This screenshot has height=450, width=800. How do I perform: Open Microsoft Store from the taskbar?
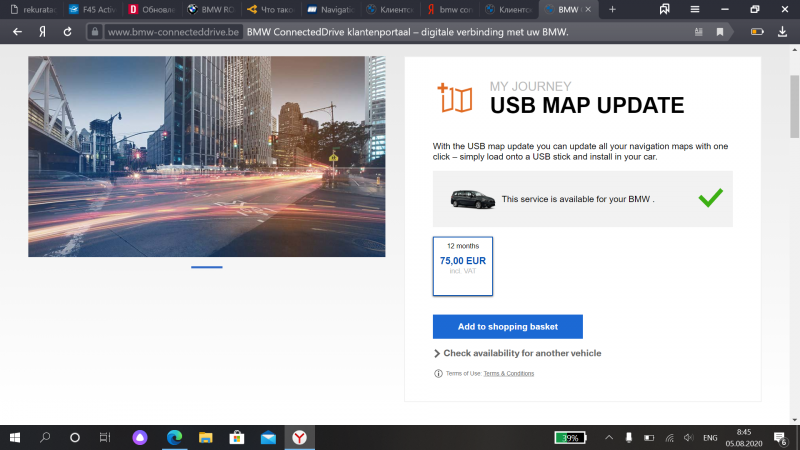[x=237, y=437]
